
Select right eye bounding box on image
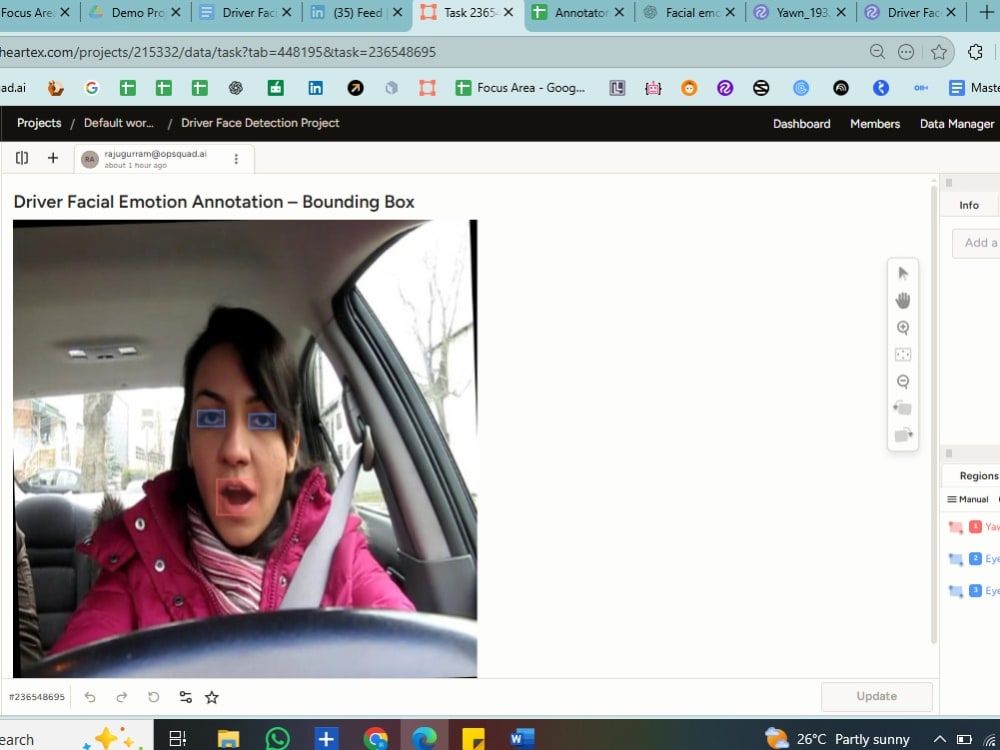tap(261, 421)
